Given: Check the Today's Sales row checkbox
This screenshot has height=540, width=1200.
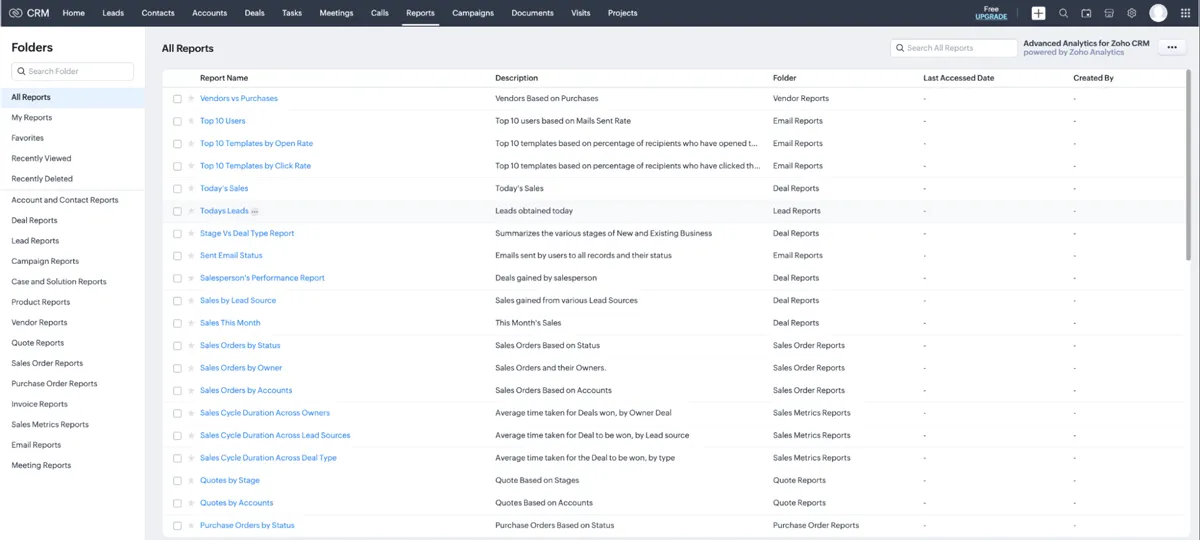Looking at the screenshot, I should 177,188.
